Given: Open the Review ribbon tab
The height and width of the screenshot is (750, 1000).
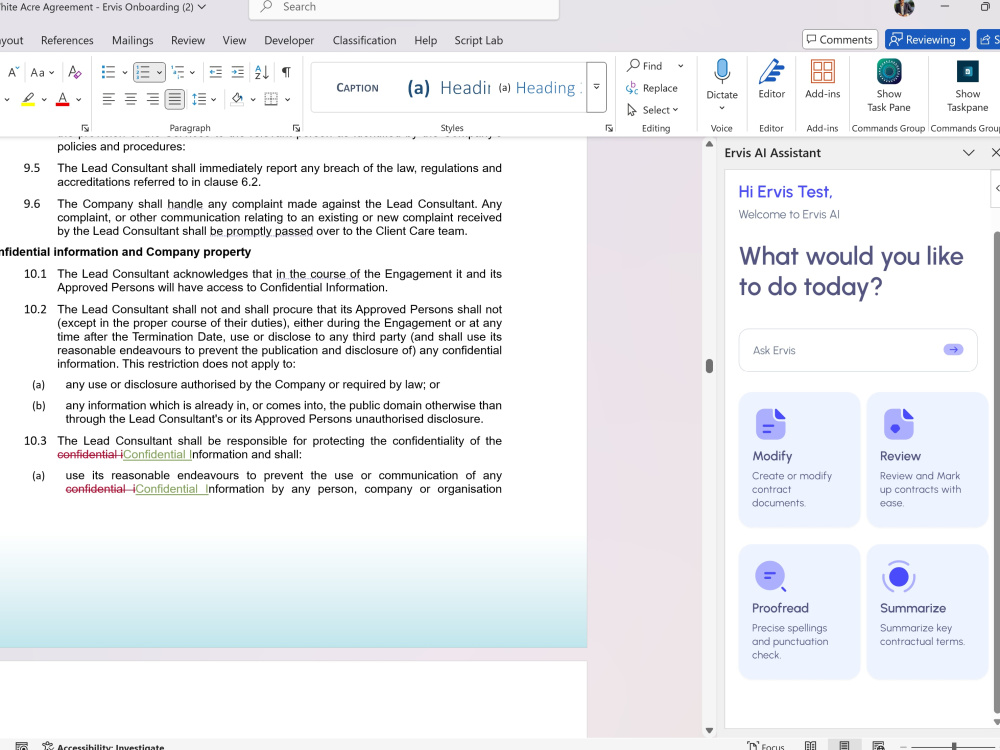Looking at the screenshot, I should [x=188, y=40].
